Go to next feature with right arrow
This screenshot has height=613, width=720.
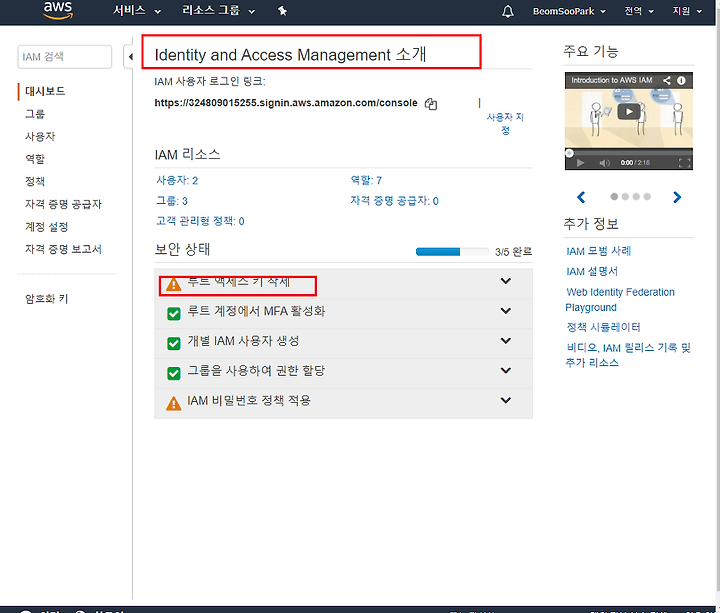pyautogui.click(x=677, y=197)
